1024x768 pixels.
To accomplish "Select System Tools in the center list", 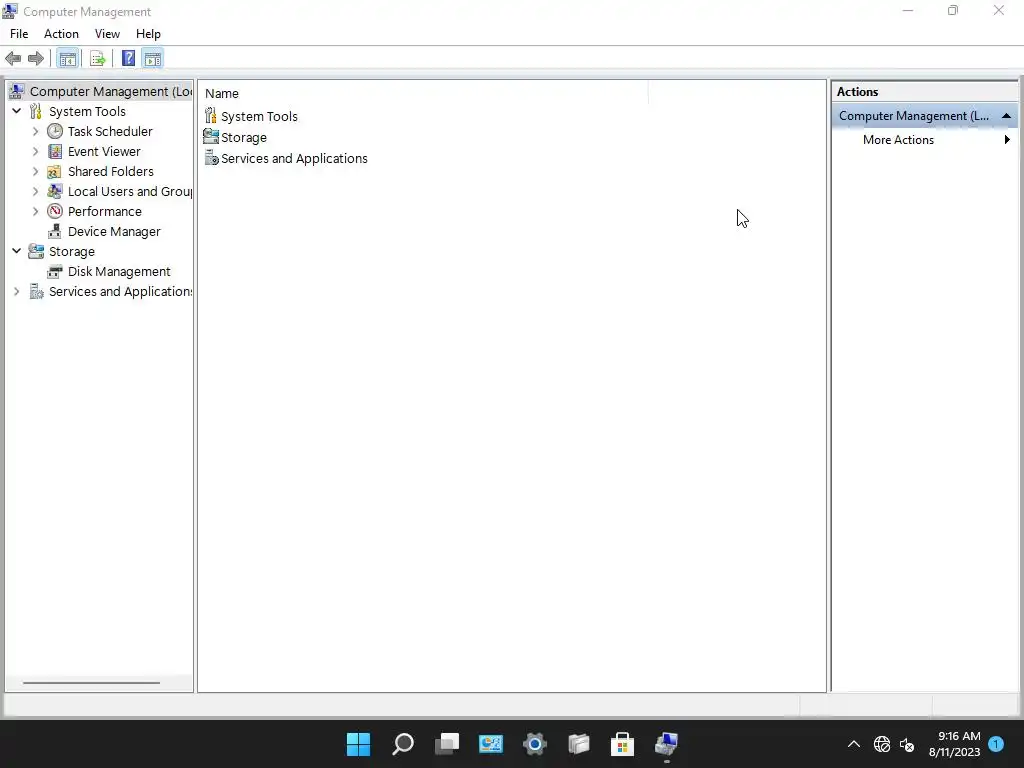I will [259, 116].
